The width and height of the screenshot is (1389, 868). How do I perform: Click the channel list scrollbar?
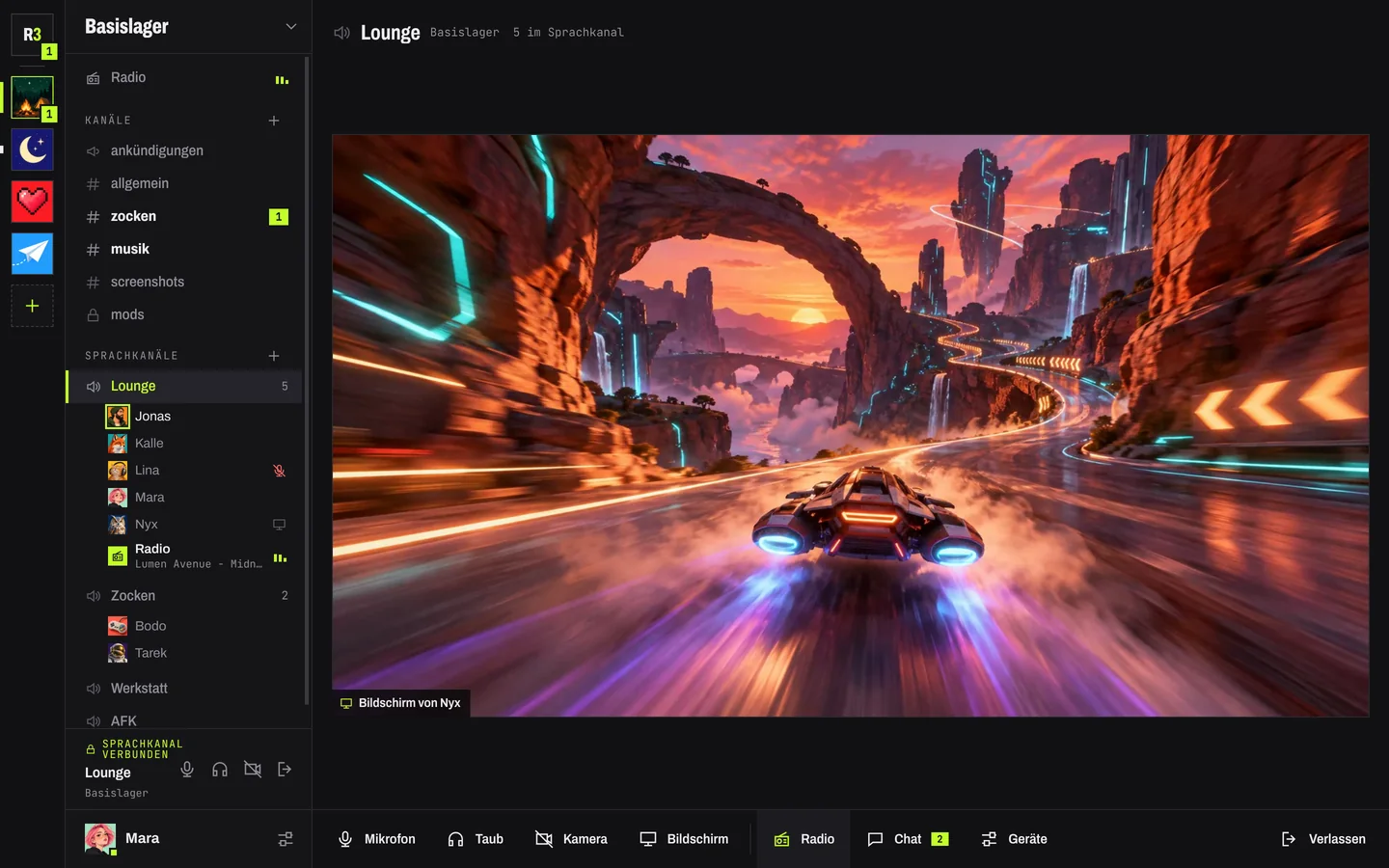coord(307,381)
